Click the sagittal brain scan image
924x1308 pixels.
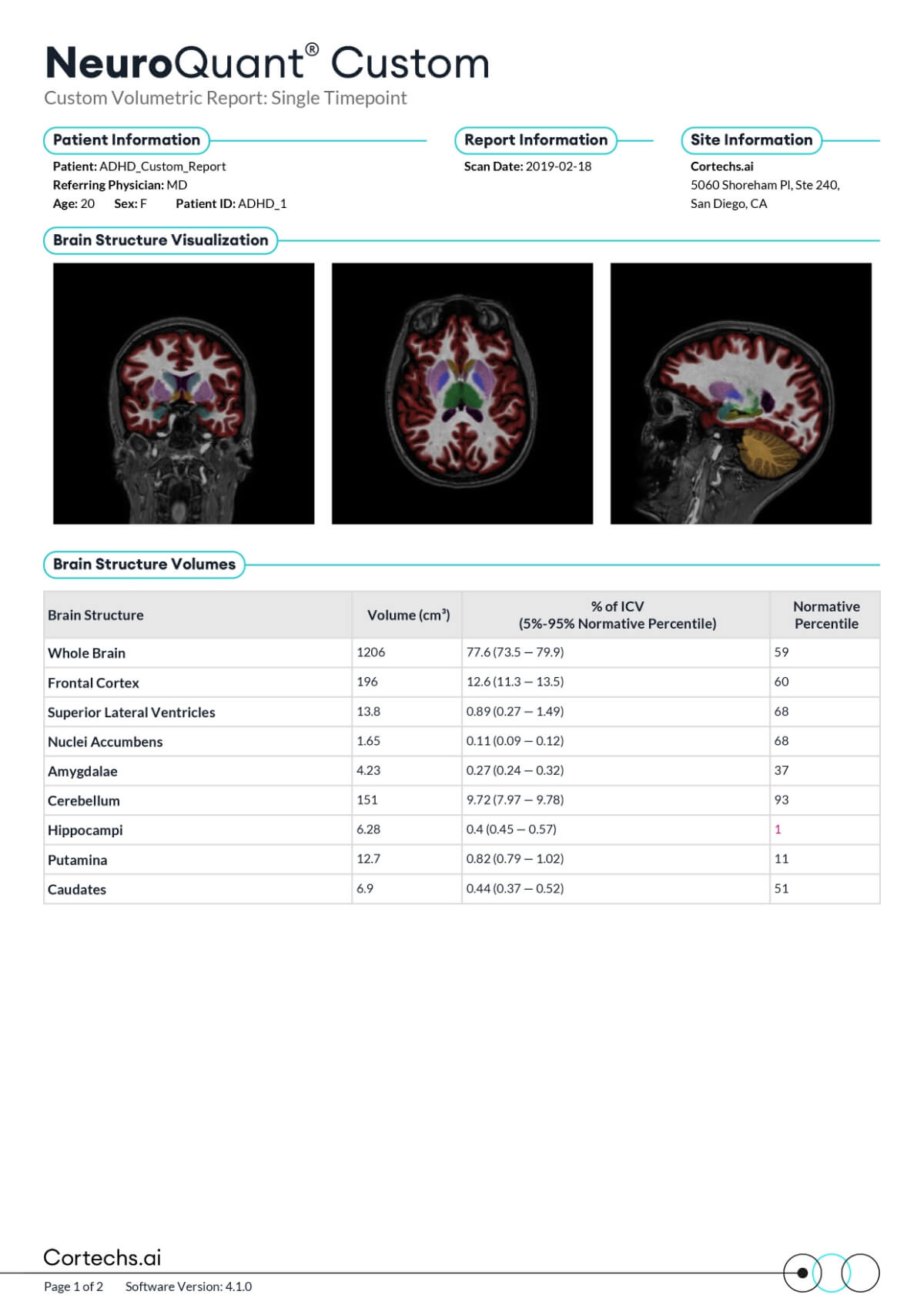[741, 394]
